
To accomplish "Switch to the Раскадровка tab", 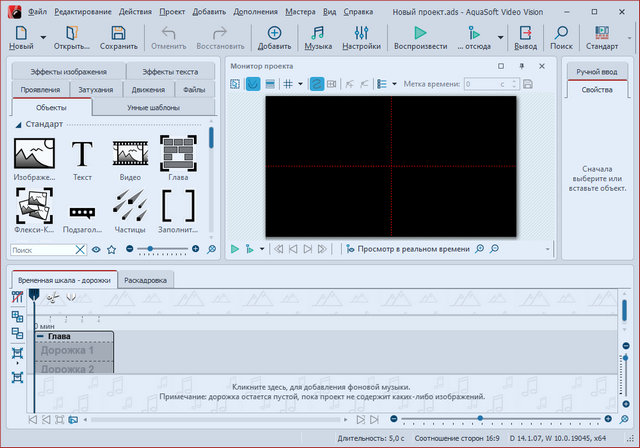I will tap(145, 280).
